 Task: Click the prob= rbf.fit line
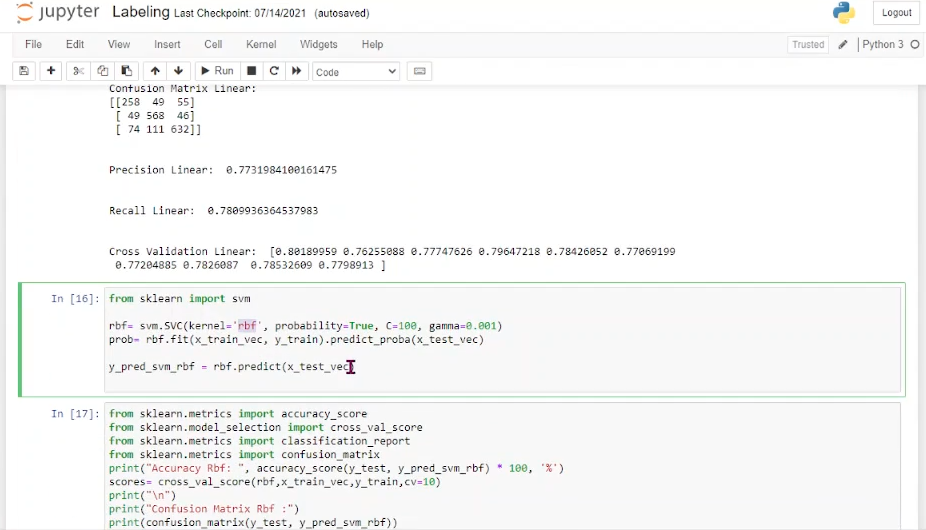pos(296,340)
